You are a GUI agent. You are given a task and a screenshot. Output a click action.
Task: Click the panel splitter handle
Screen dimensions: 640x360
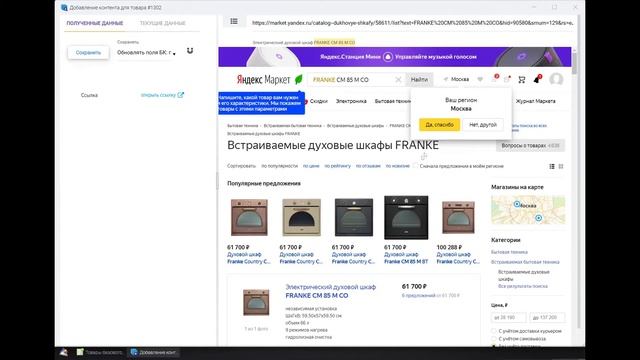point(217,180)
